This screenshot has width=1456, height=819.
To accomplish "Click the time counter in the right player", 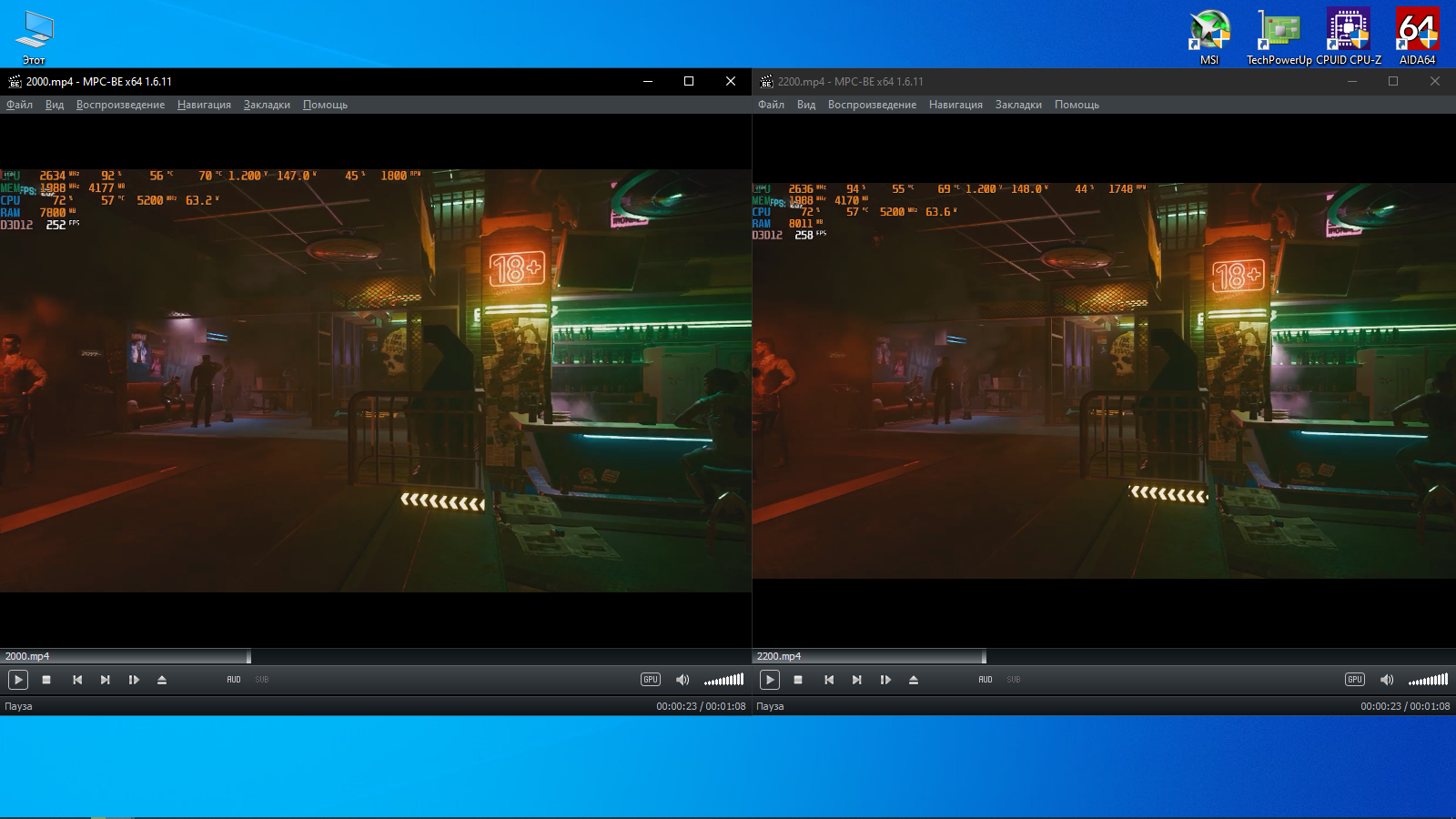I will 1405,706.
